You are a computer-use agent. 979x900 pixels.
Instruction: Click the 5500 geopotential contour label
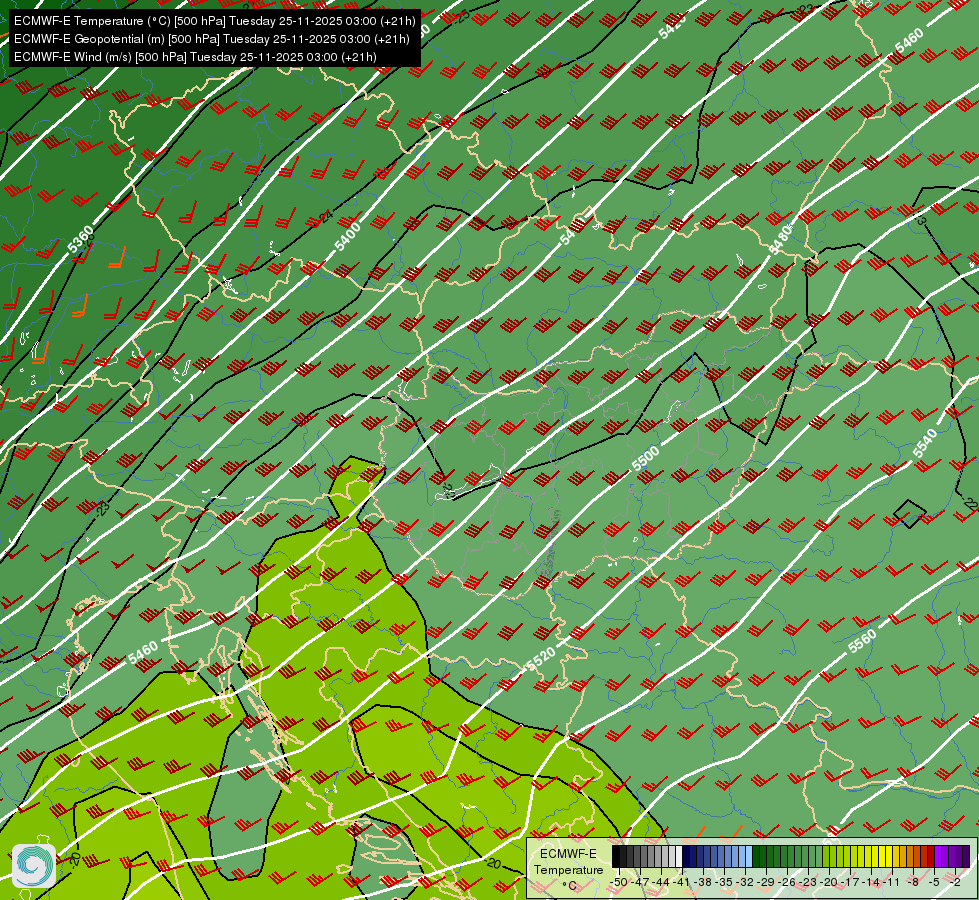click(646, 458)
